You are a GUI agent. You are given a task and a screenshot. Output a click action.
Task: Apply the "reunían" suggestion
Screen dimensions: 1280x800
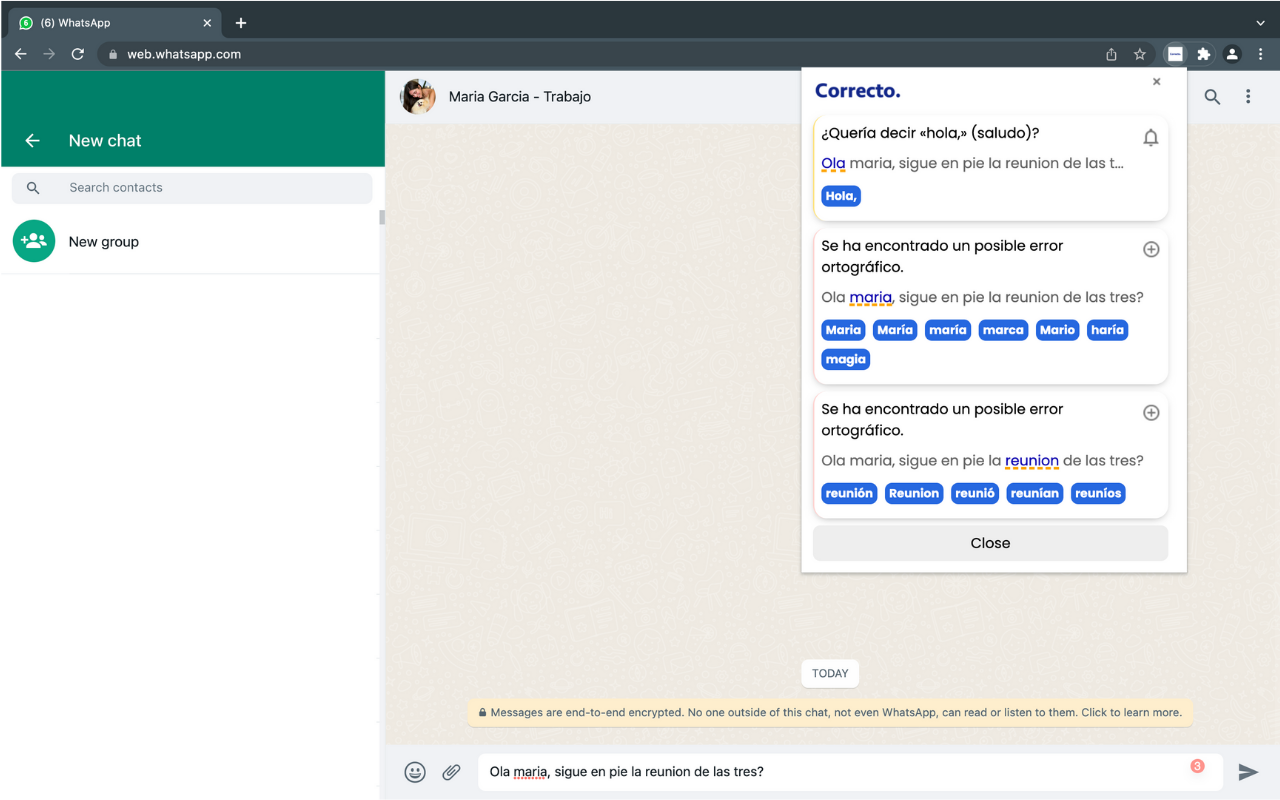(x=1035, y=493)
